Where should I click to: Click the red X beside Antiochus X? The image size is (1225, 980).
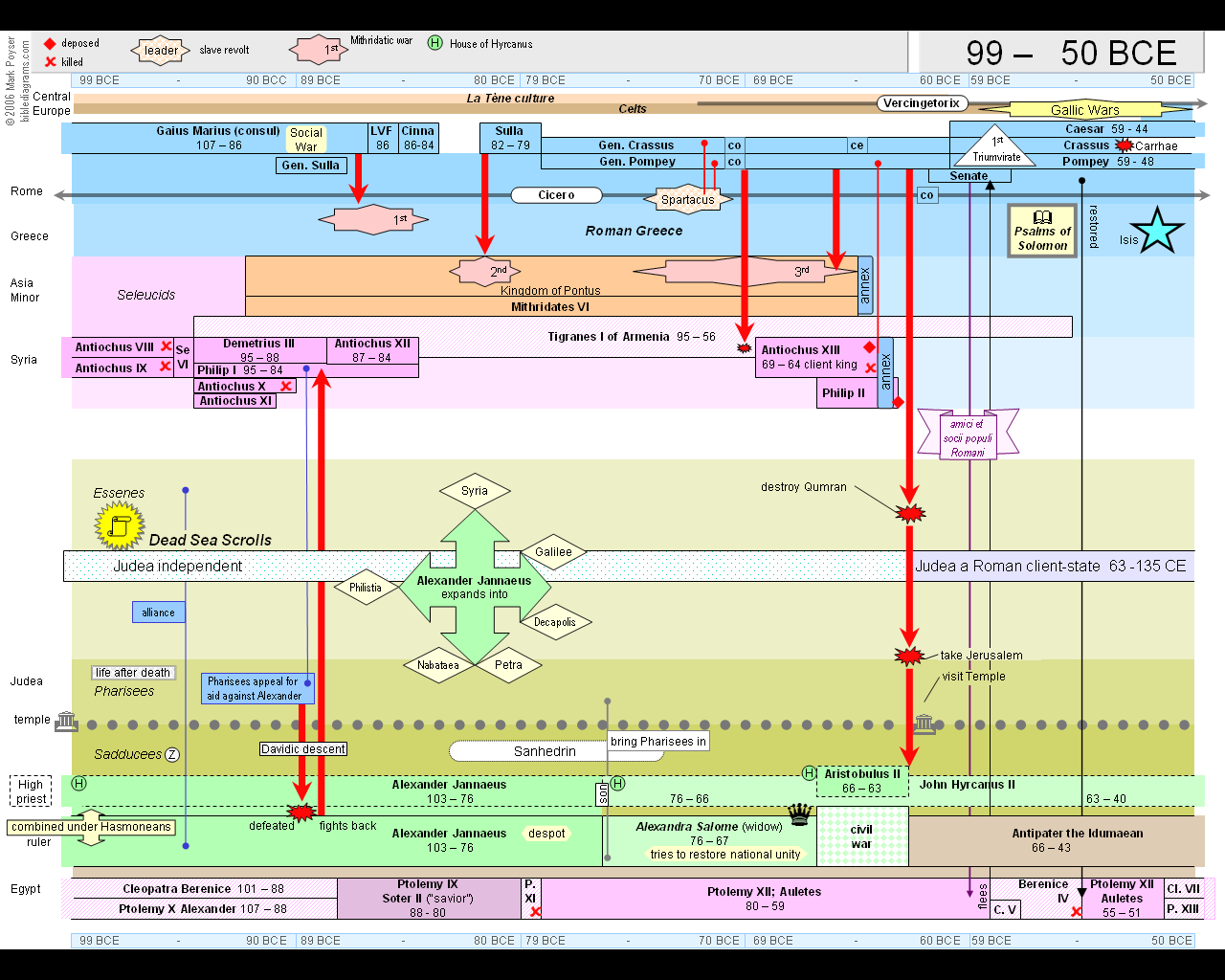(285, 387)
